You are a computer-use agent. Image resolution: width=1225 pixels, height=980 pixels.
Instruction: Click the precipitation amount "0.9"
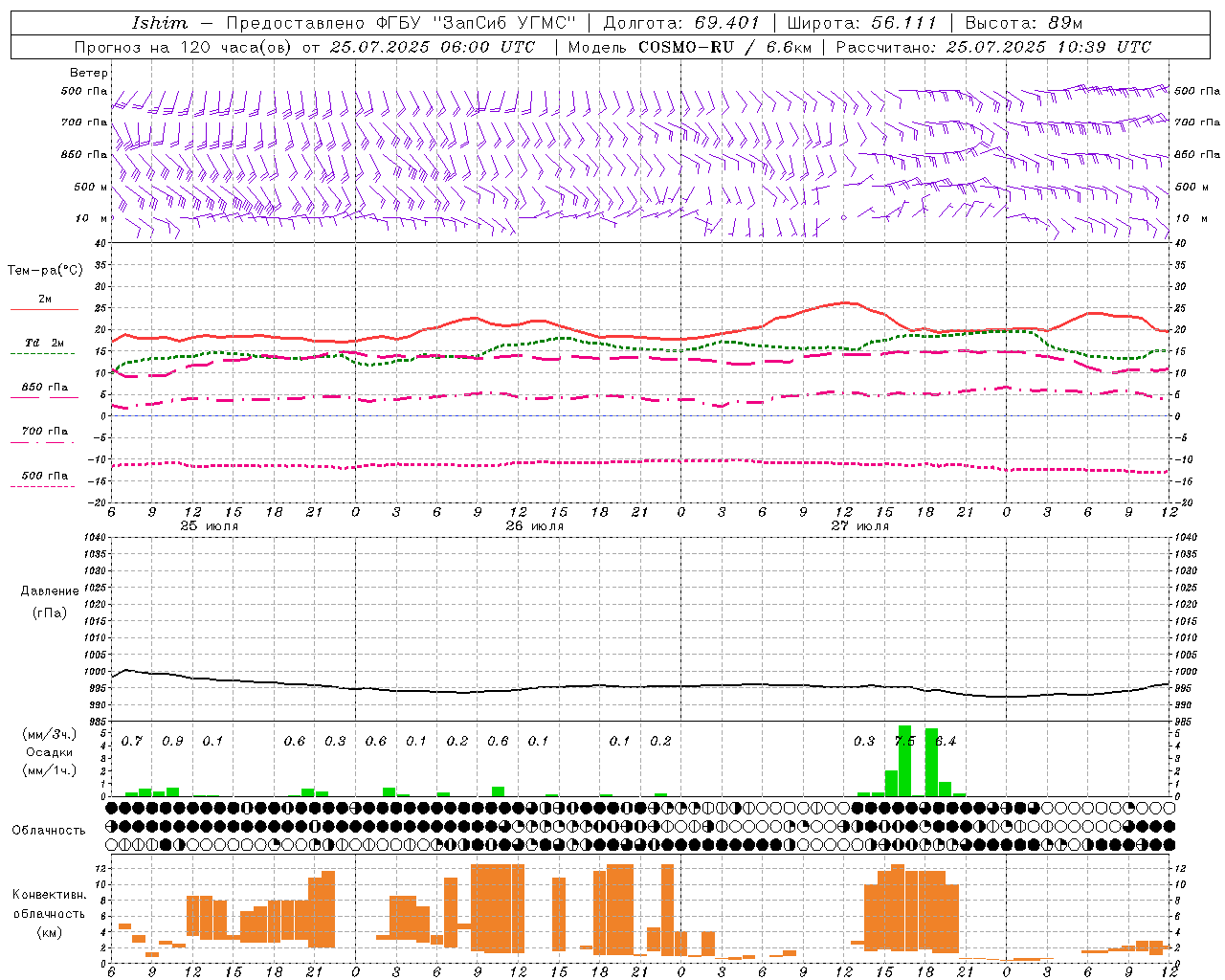click(x=172, y=742)
